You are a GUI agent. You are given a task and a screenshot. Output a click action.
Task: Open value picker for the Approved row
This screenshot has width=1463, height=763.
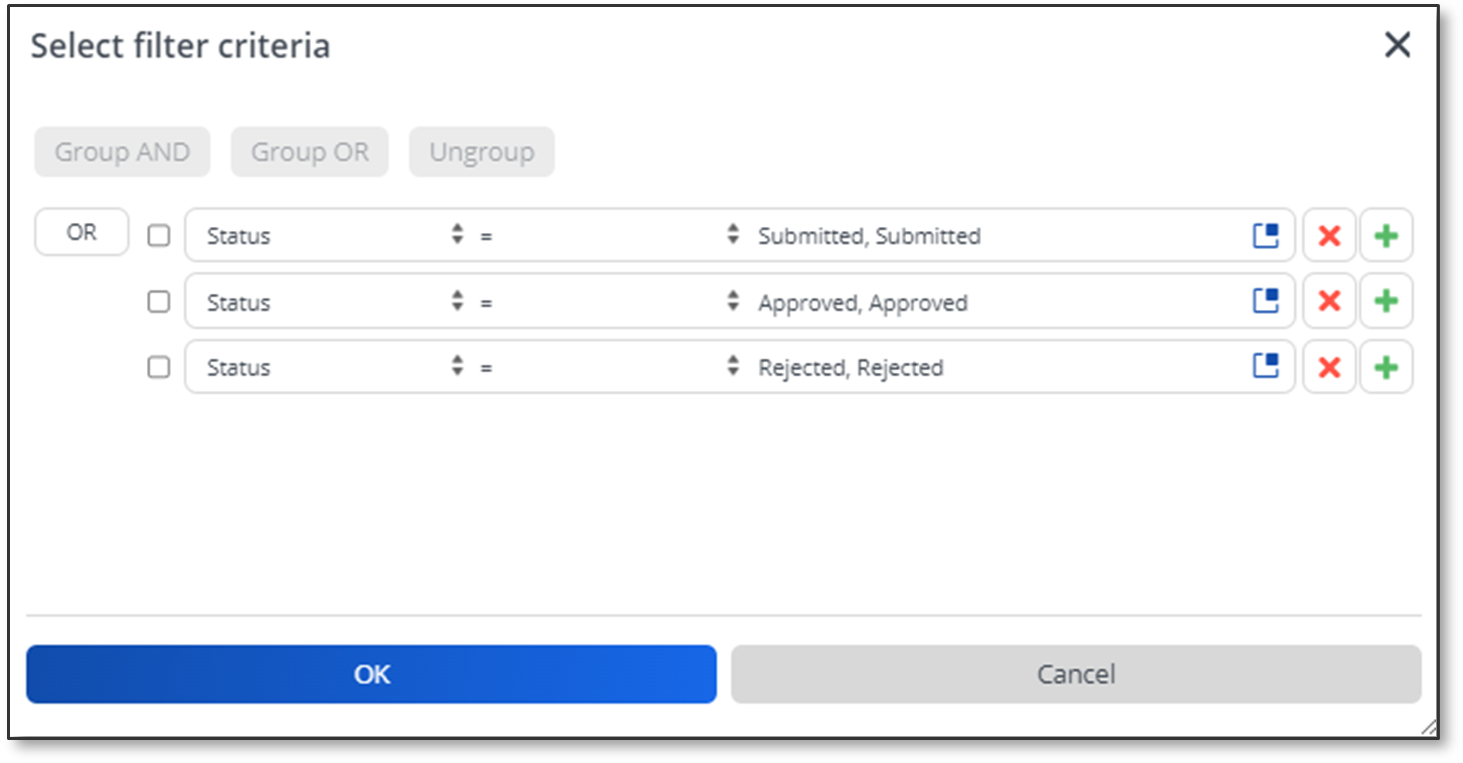pos(1266,301)
